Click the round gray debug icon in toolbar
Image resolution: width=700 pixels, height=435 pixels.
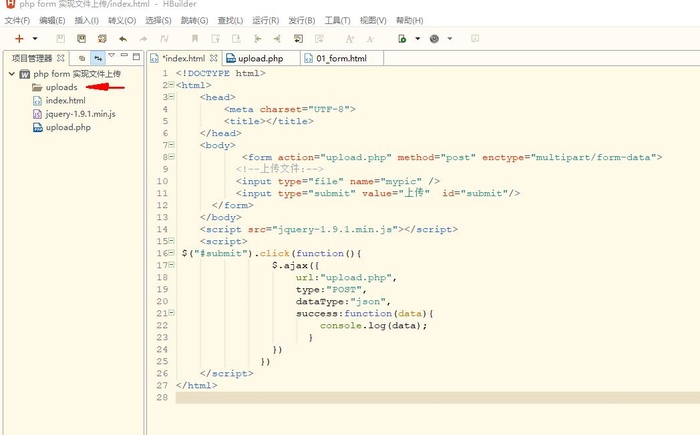click(434, 39)
